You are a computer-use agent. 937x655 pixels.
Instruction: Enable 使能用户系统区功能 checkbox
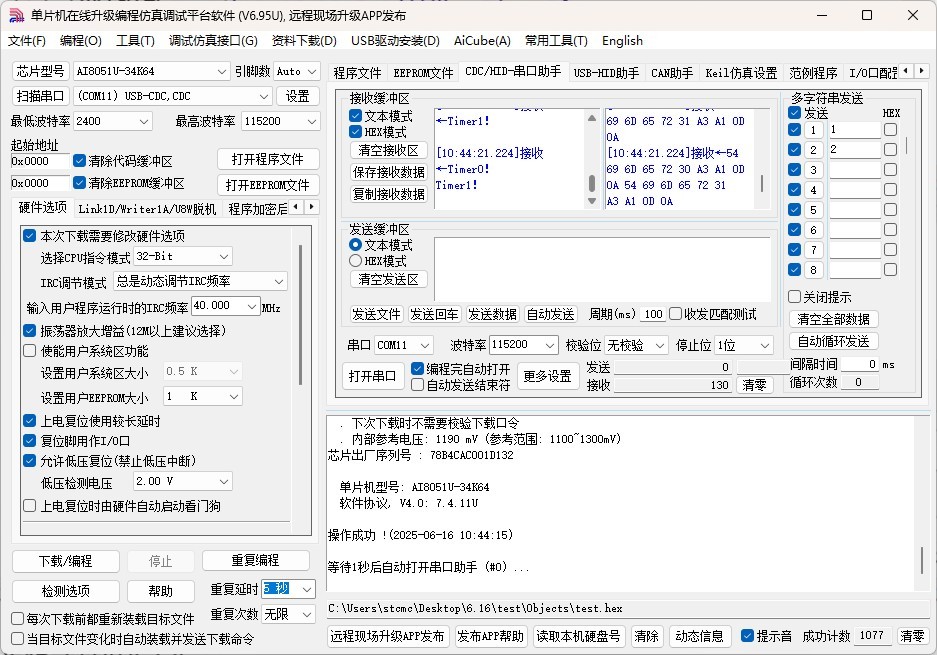[30, 351]
